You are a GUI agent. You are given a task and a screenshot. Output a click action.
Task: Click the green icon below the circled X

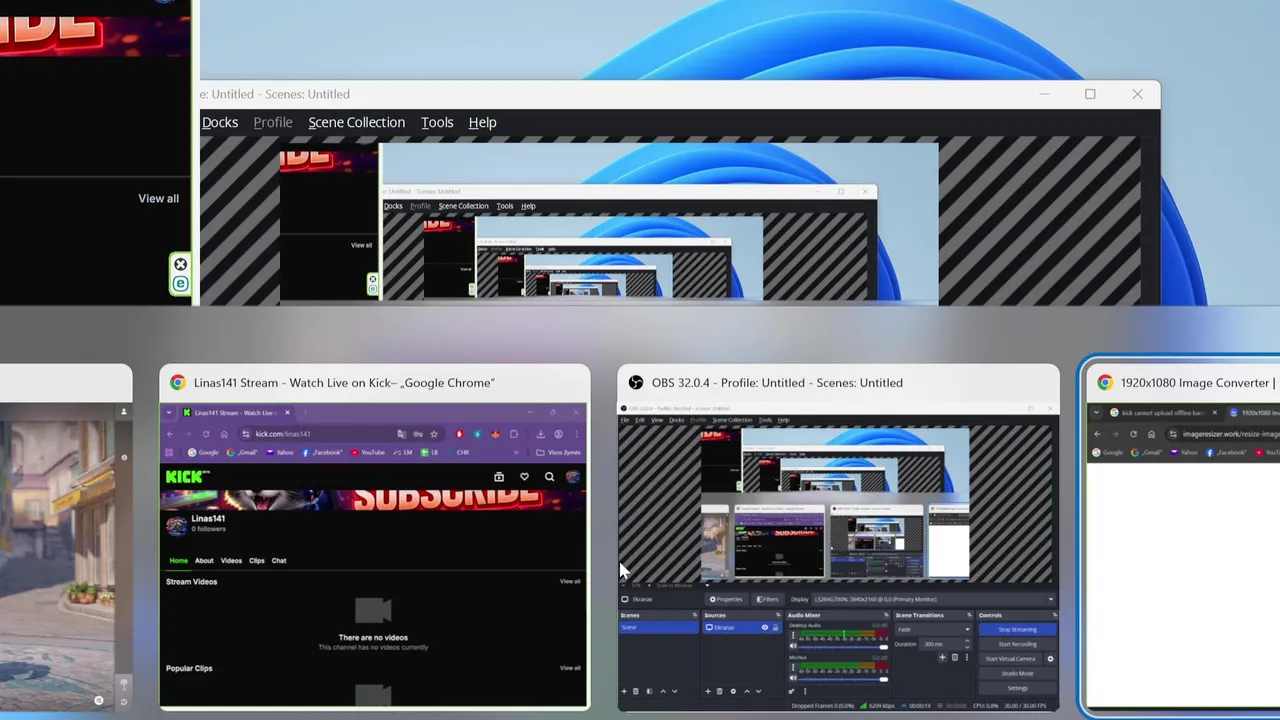pyautogui.click(x=180, y=284)
